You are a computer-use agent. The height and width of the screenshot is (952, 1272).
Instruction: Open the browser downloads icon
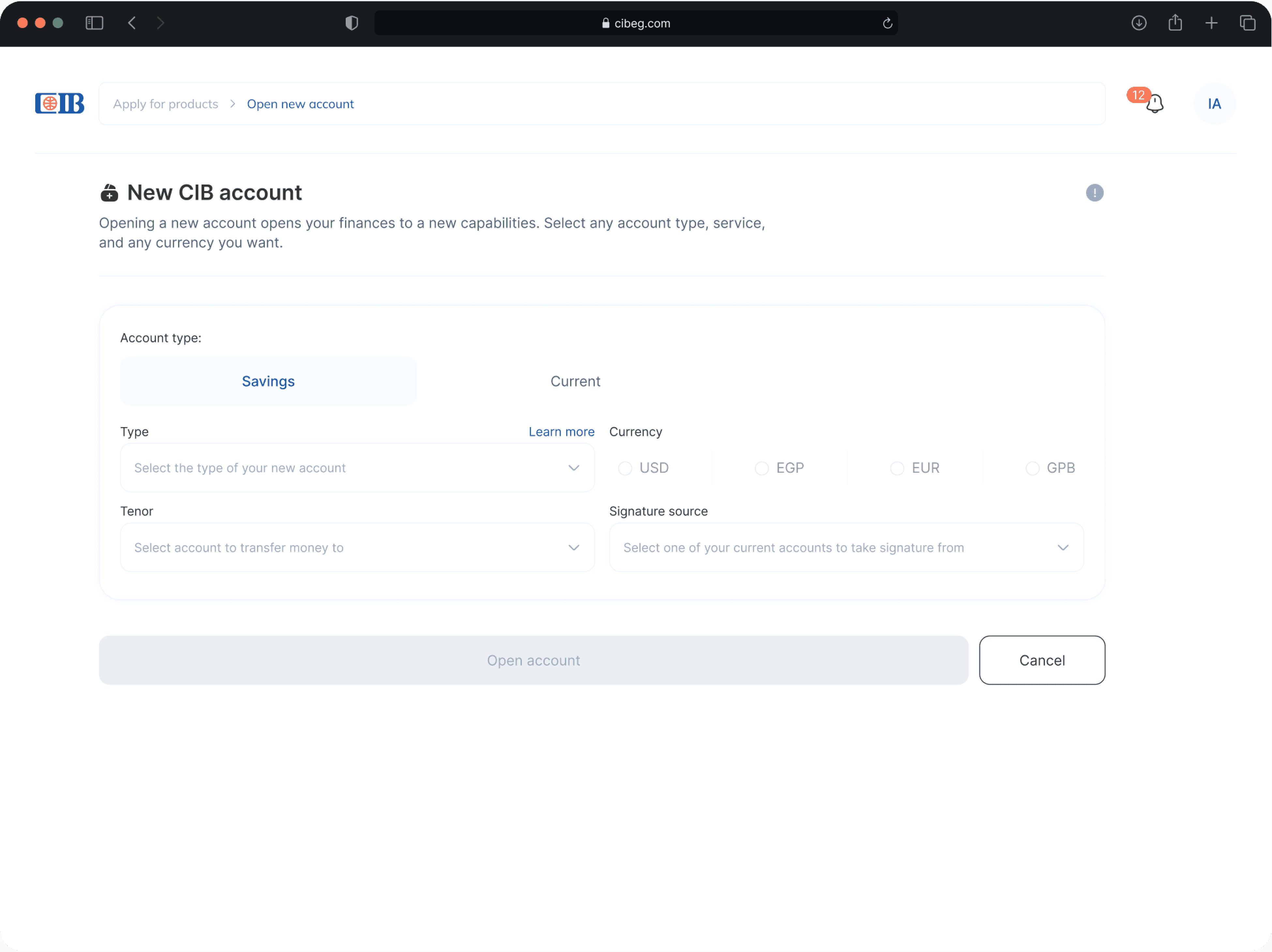1139,23
